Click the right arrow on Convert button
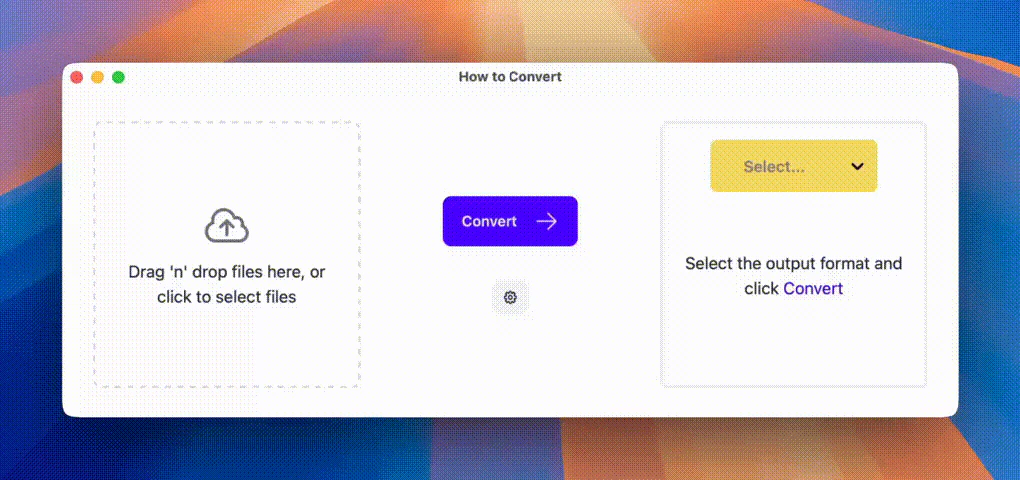This screenshot has height=480, width=1020. (547, 222)
